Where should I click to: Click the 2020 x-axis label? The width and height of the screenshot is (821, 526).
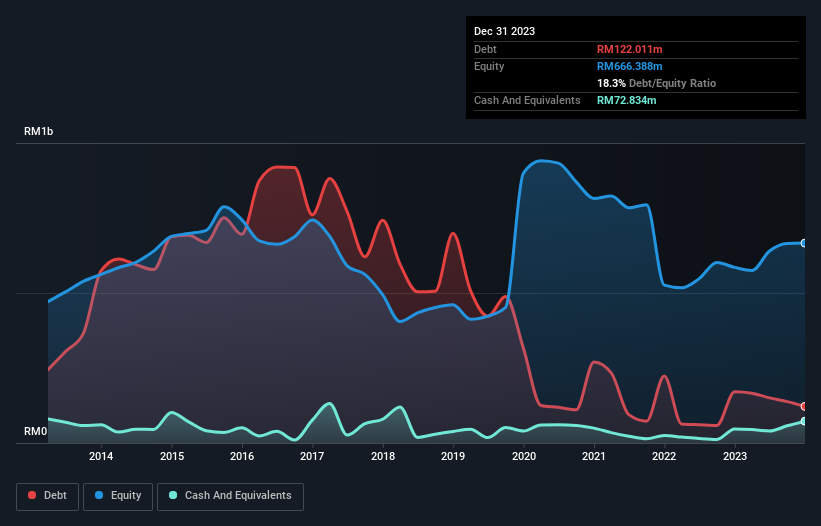pyautogui.click(x=524, y=456)
